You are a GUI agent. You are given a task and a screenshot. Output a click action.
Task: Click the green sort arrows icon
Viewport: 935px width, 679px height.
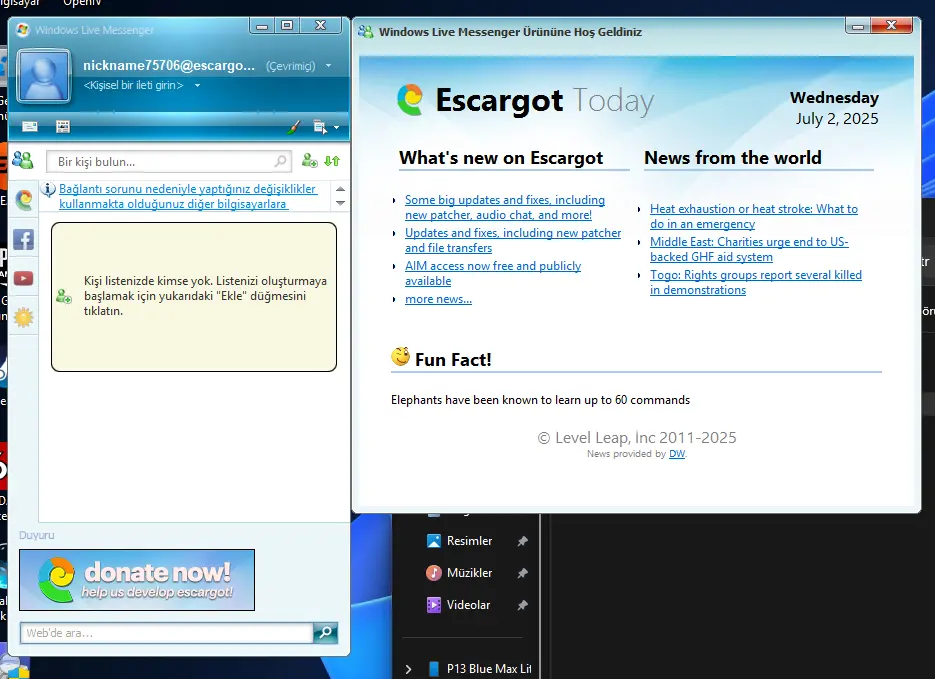(332, 160)
